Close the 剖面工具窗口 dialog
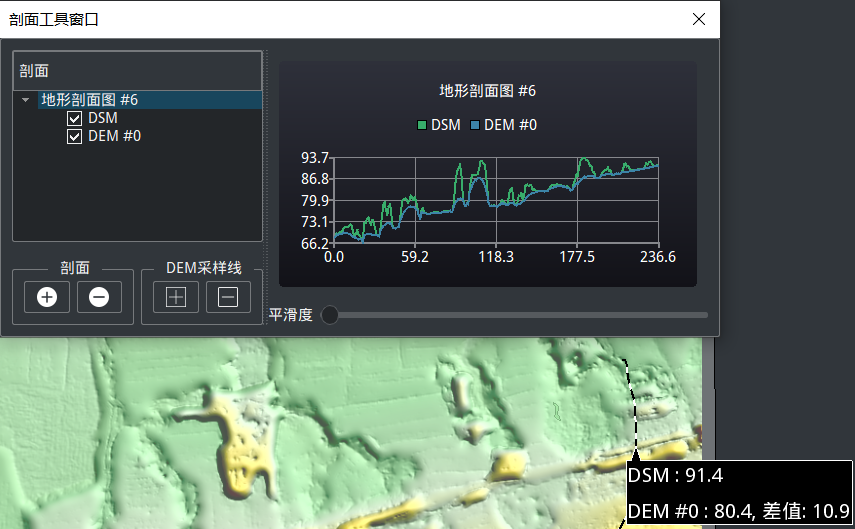 click(699, 20)
